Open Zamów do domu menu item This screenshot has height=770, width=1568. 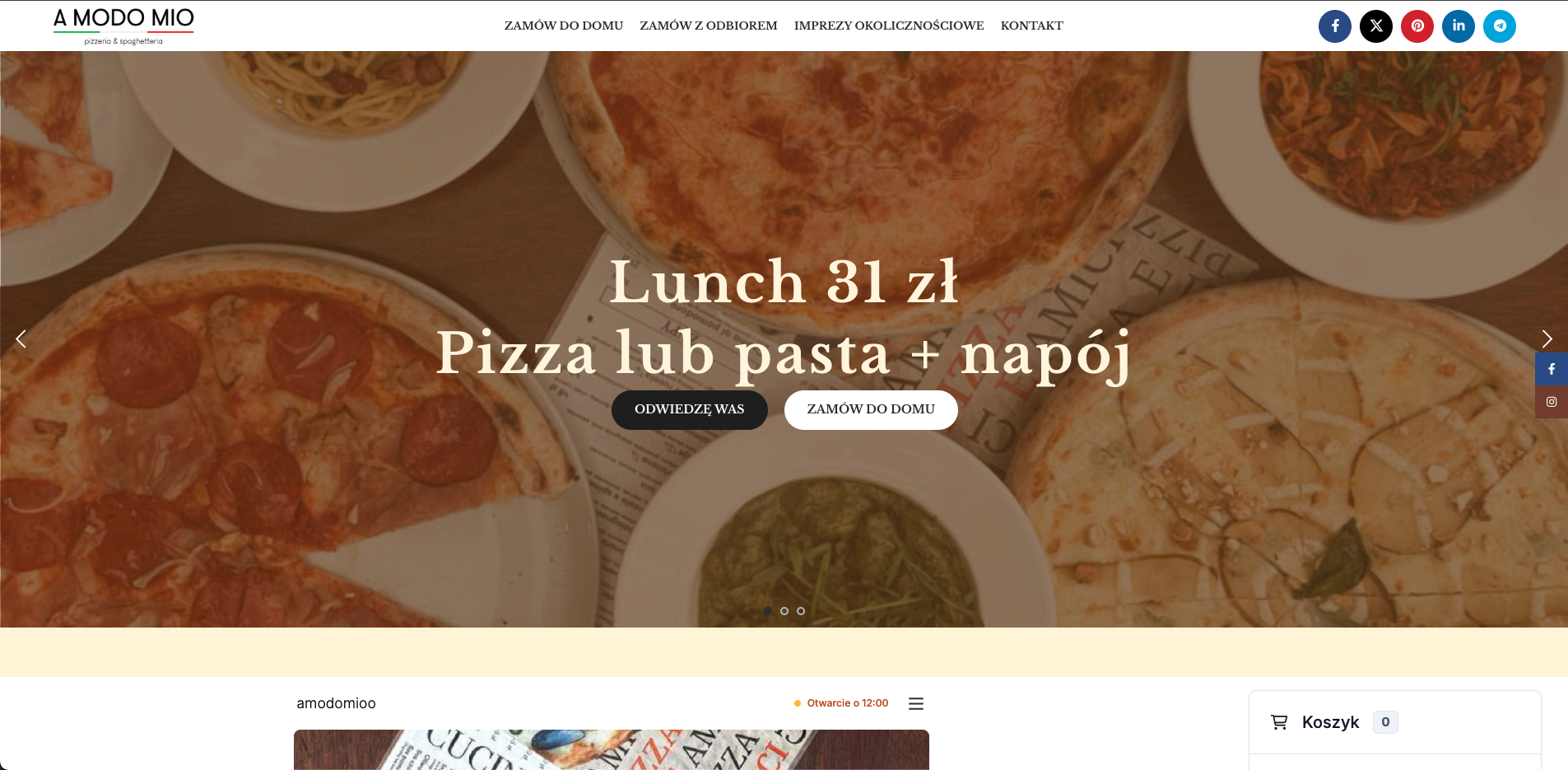564,26
